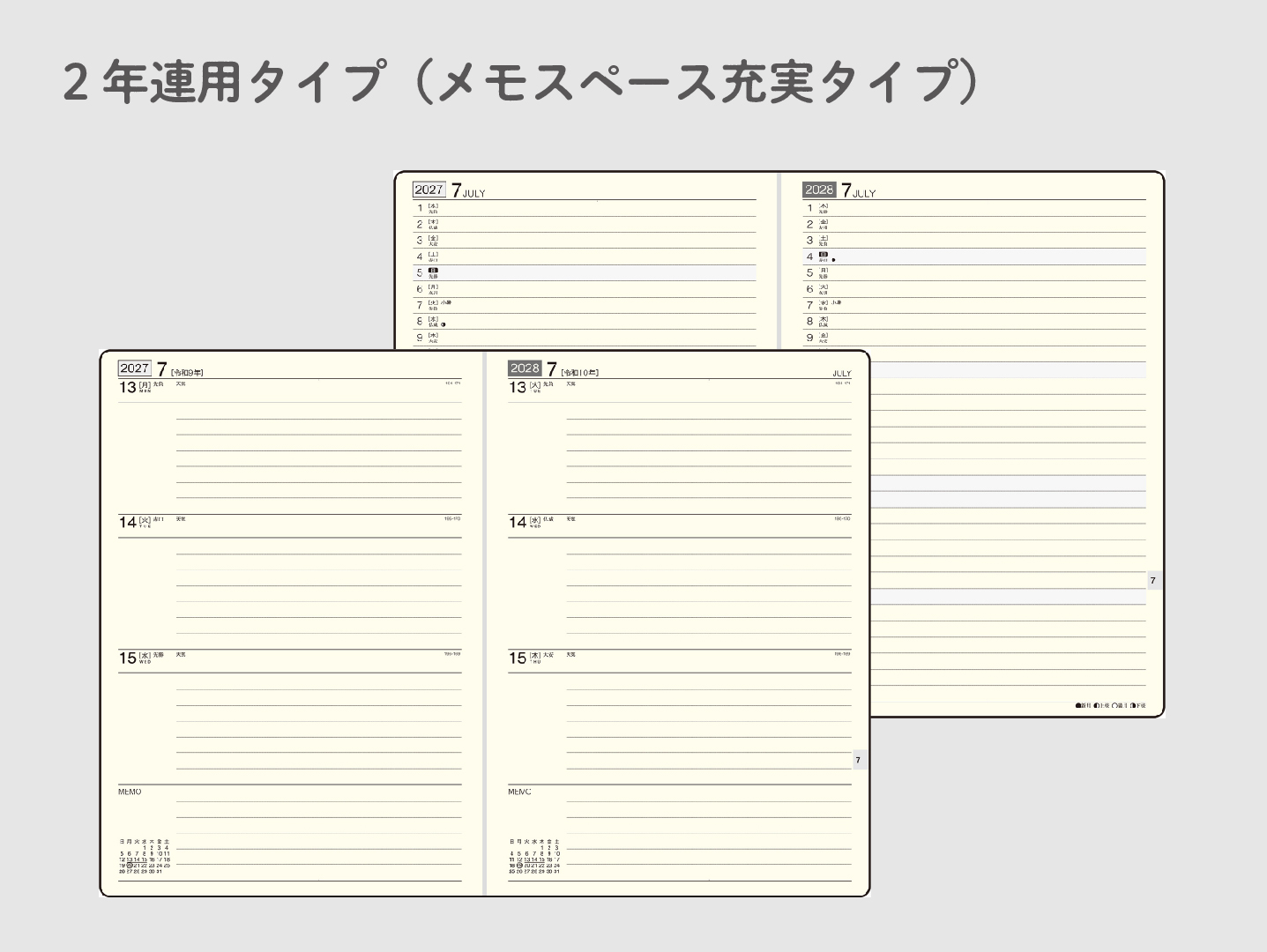Click day 13 heading in 2028 page
The width and height of the screenshot is (1267, 952).
pyautogui.click(x=518, y=388)
